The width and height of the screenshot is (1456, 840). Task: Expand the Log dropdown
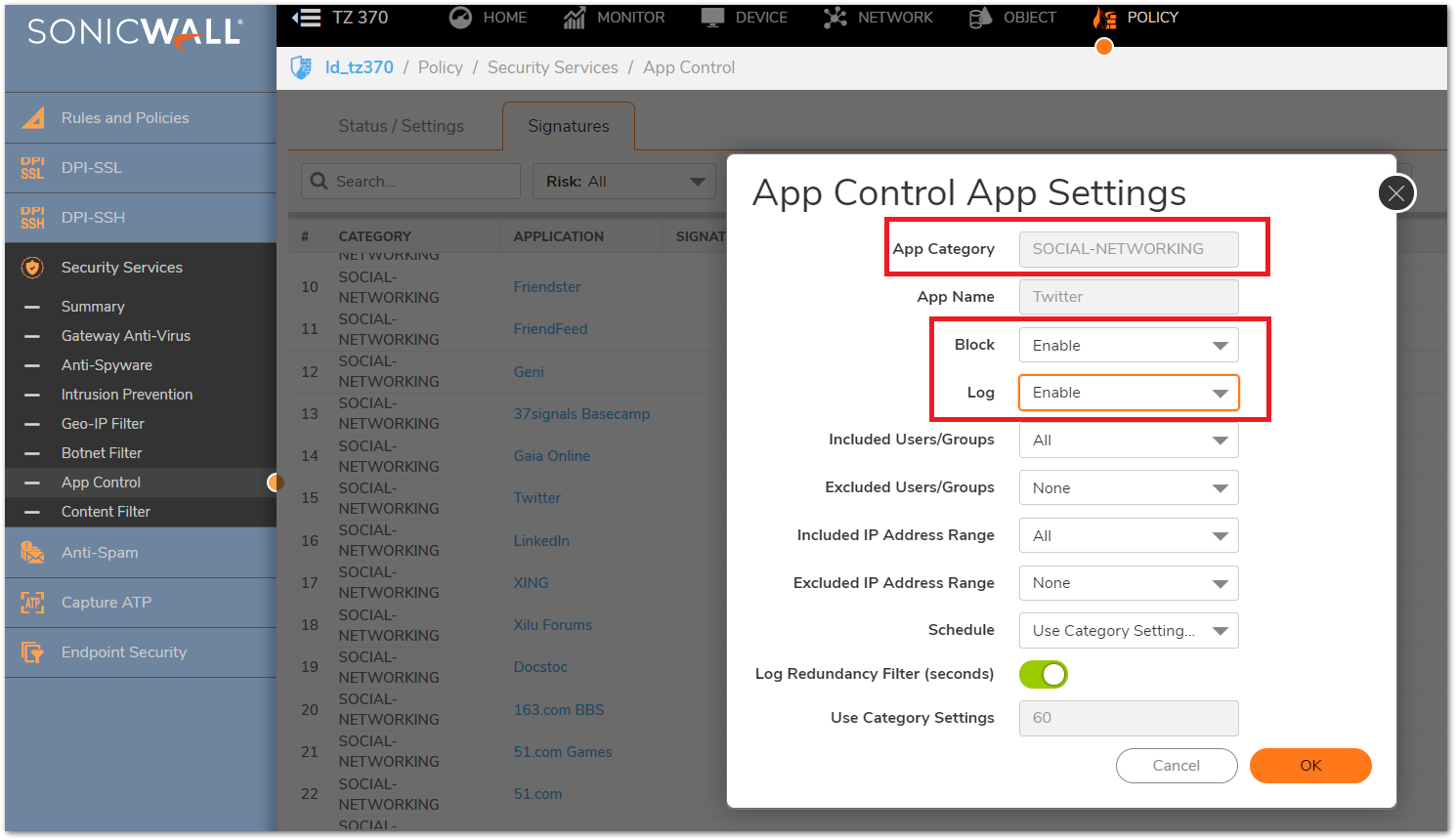click(x=1128, y=393)
